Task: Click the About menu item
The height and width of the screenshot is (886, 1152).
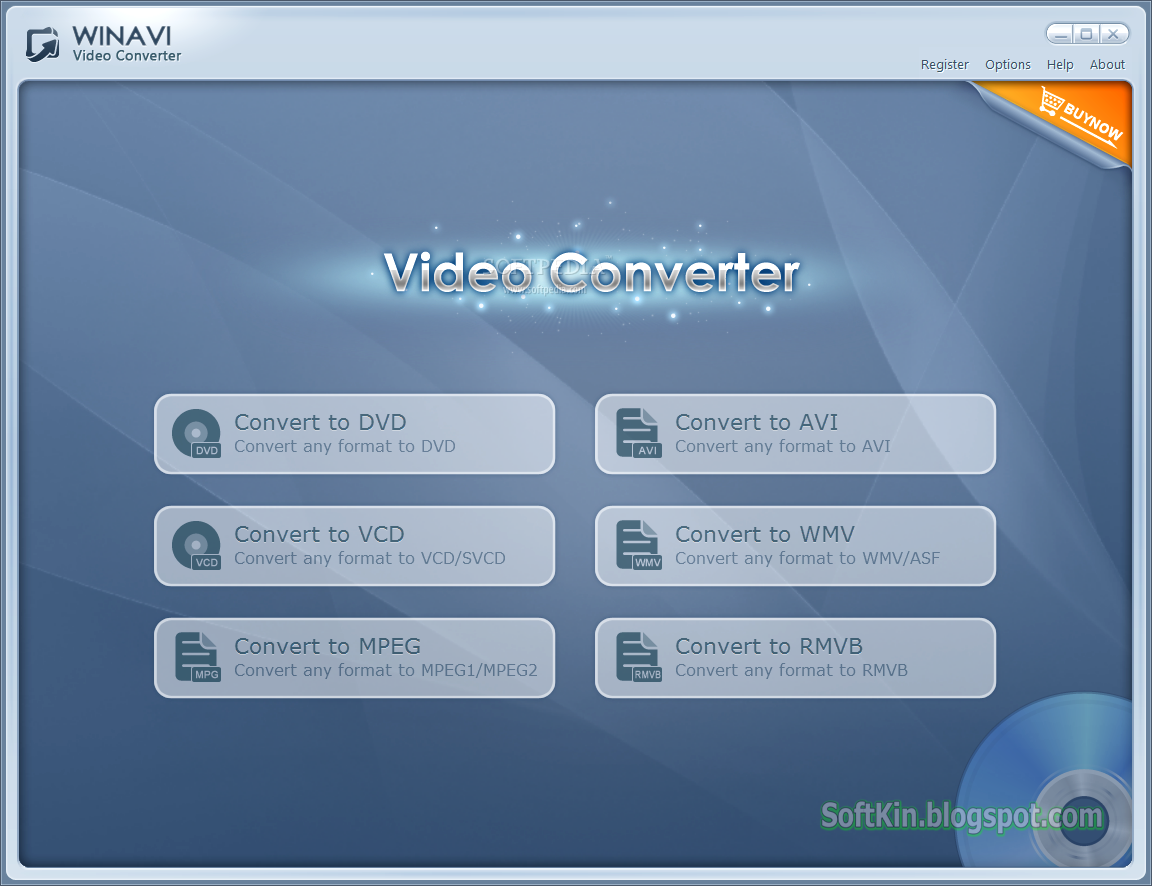Action: pyautogui.click(x=1107, y=64)
